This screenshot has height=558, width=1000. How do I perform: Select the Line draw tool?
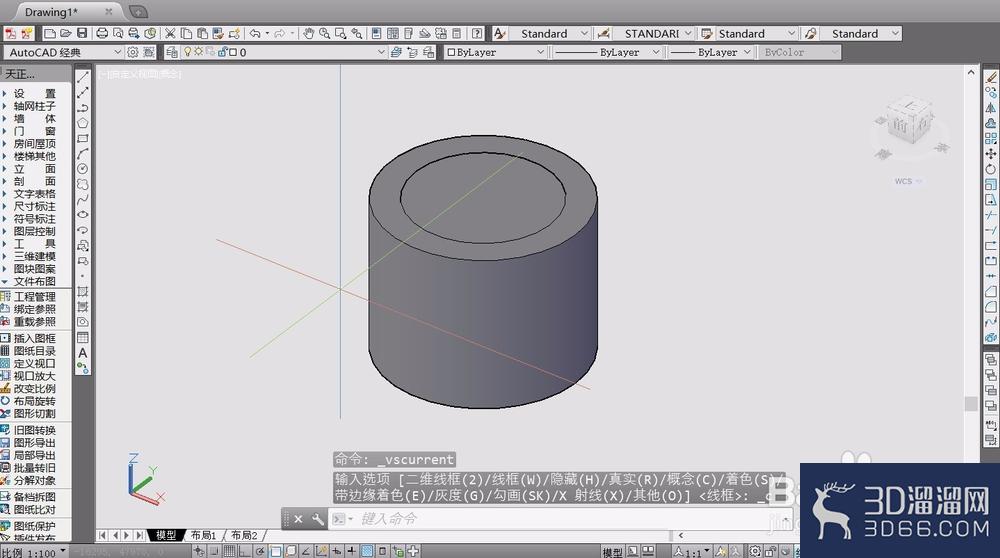(82, 77)
